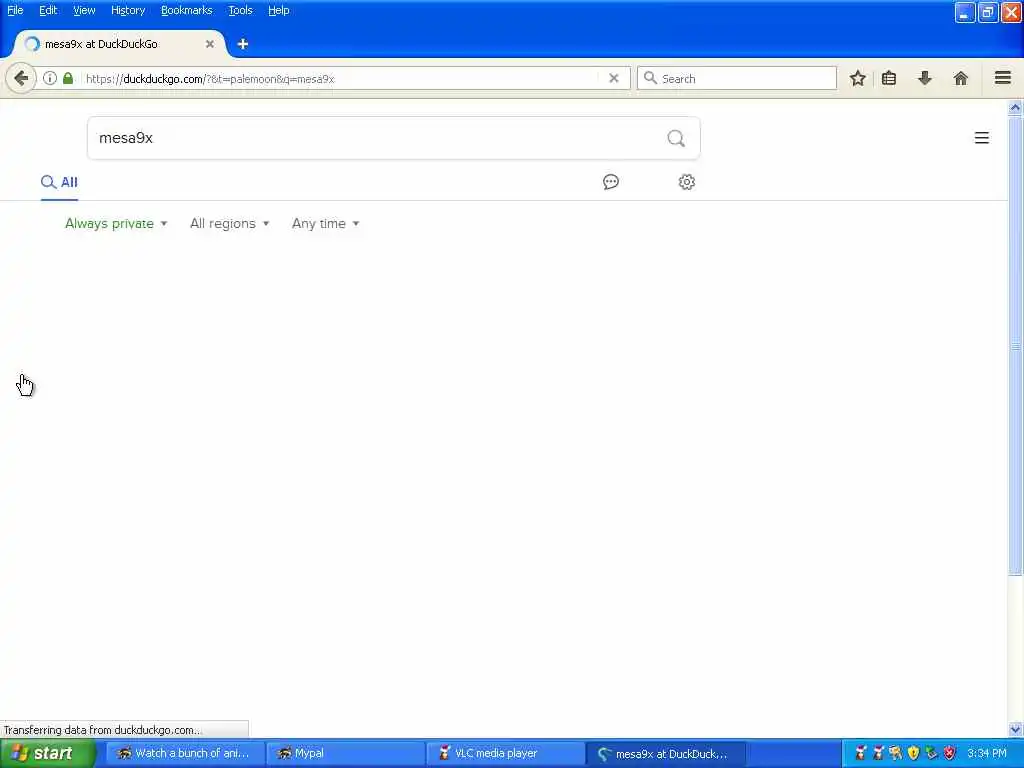This screenshot has width=1024, height=768.
Task: Open a new tab with plus button
Action: pos(243,44)
